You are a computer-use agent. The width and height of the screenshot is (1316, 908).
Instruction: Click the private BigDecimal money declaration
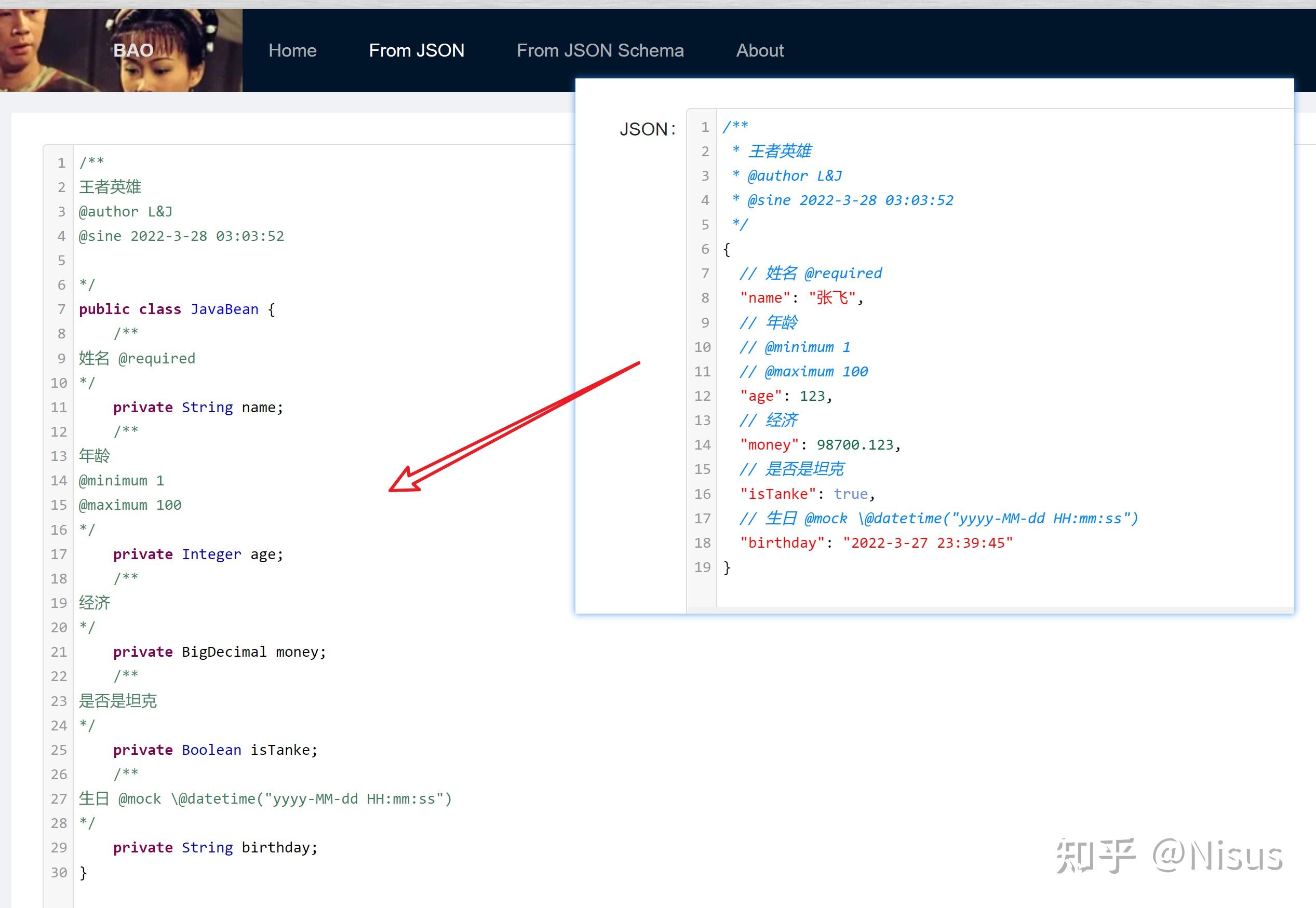[x=220, y=652]
